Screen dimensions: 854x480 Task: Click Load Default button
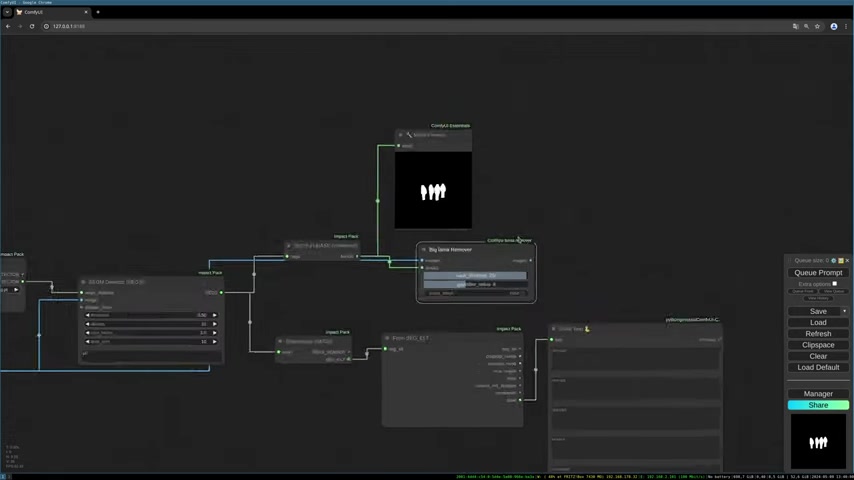tap(818, 367)
